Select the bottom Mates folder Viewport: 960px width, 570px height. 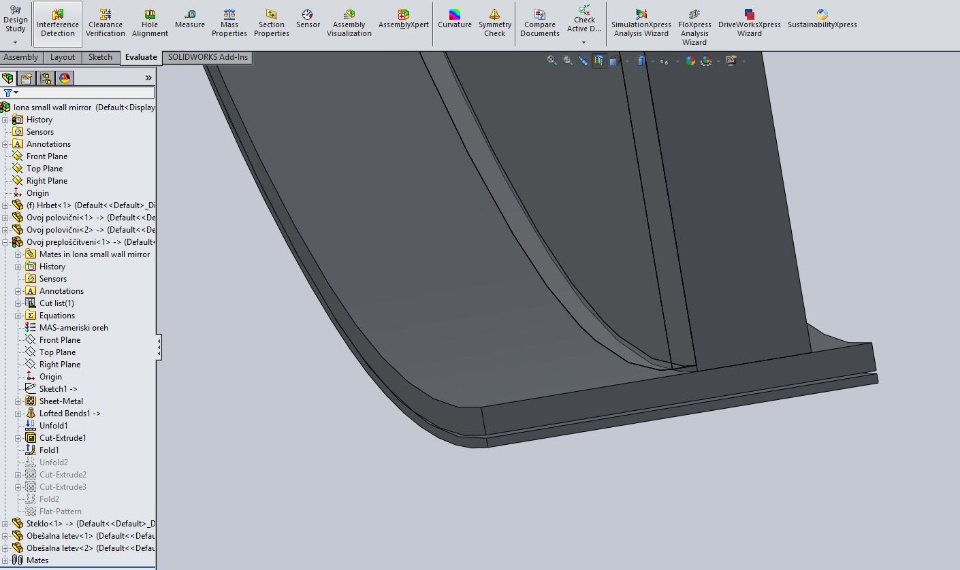tap(37, 560)
